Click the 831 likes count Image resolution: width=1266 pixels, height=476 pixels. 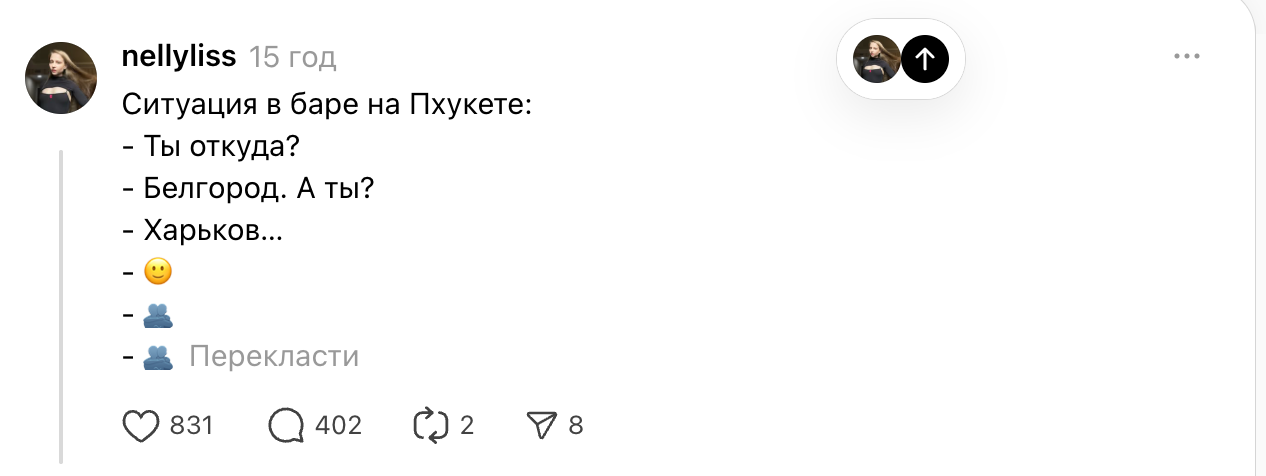tap(191, 426)
